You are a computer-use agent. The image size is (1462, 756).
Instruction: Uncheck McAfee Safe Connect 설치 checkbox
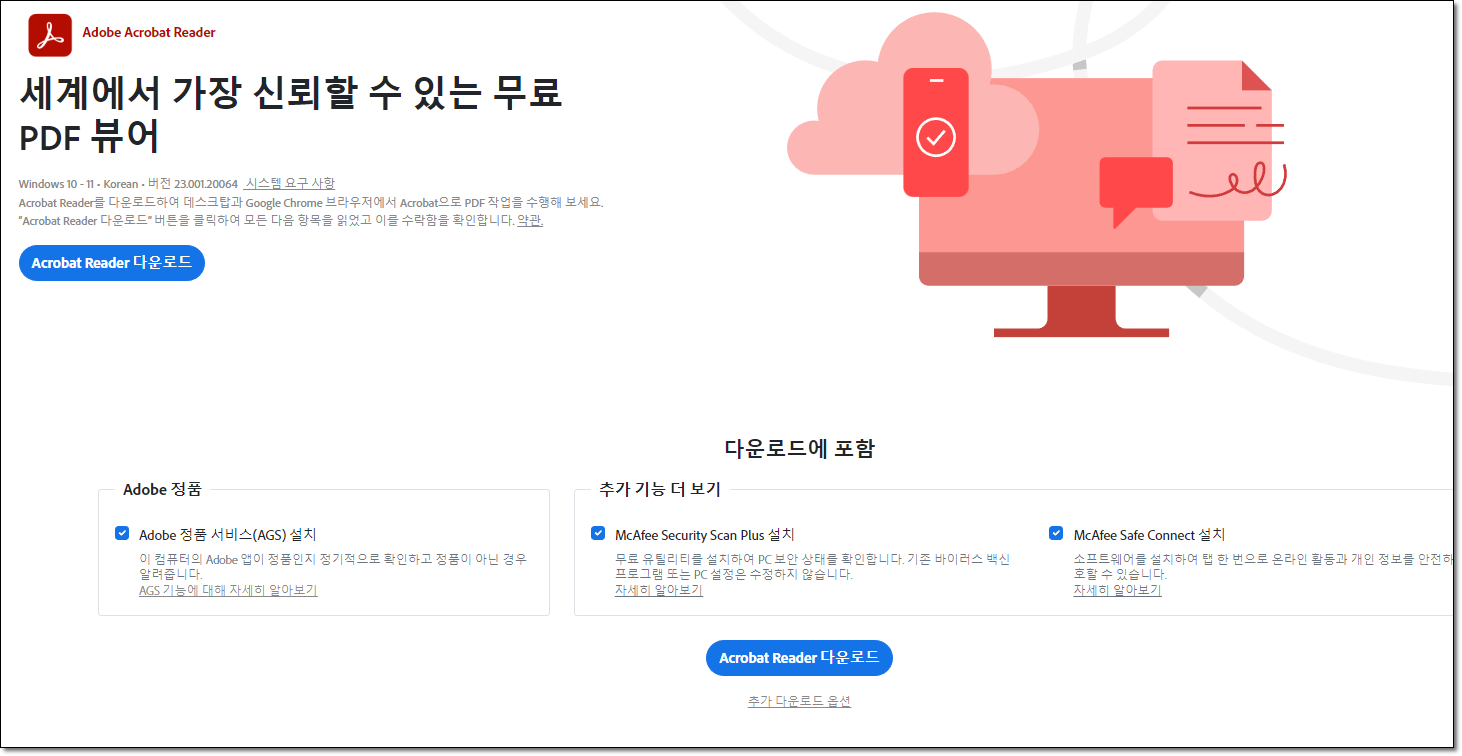click(1056, 533)
